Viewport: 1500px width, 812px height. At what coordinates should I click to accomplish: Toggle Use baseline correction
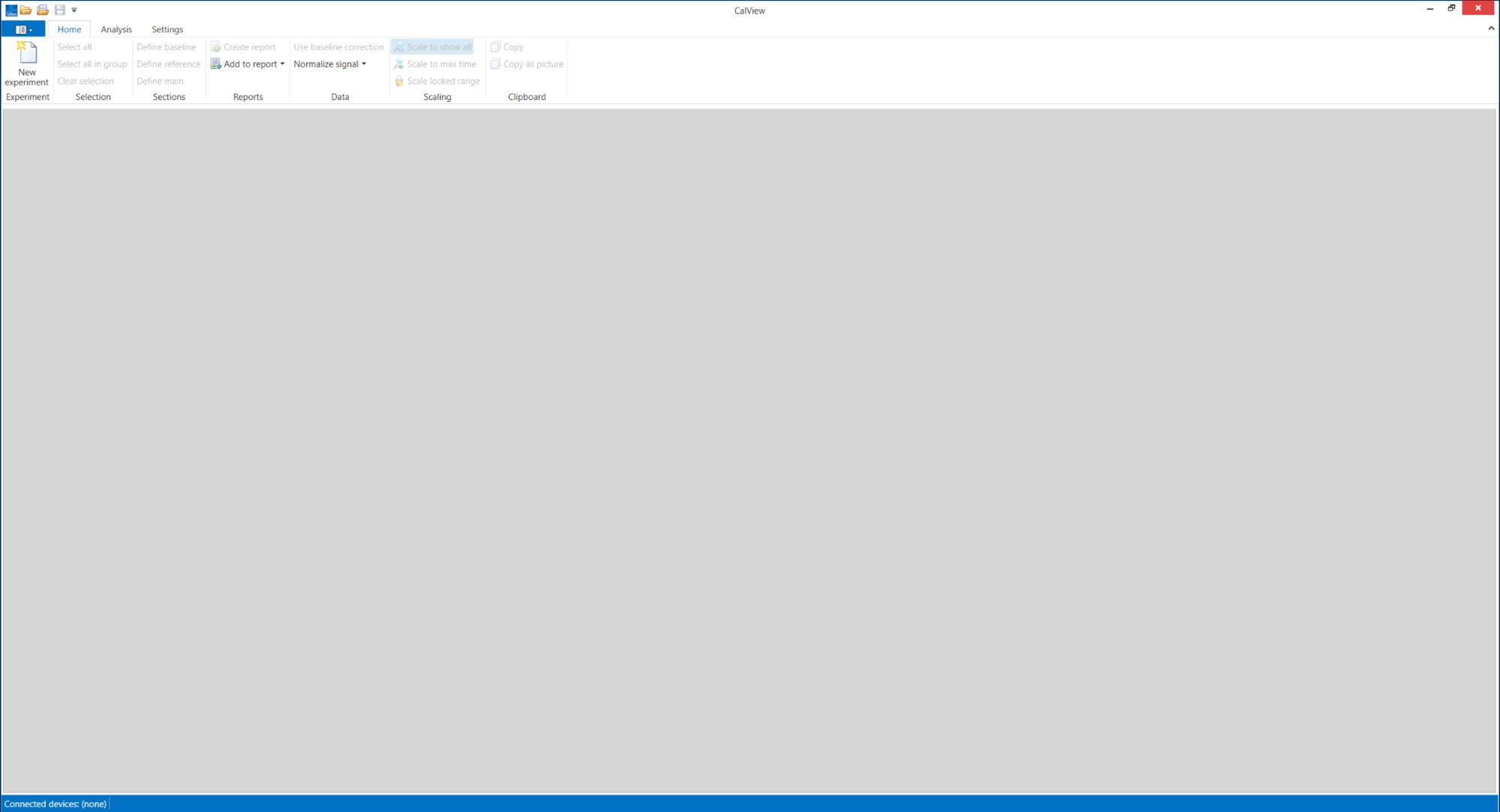click(338, 47)
